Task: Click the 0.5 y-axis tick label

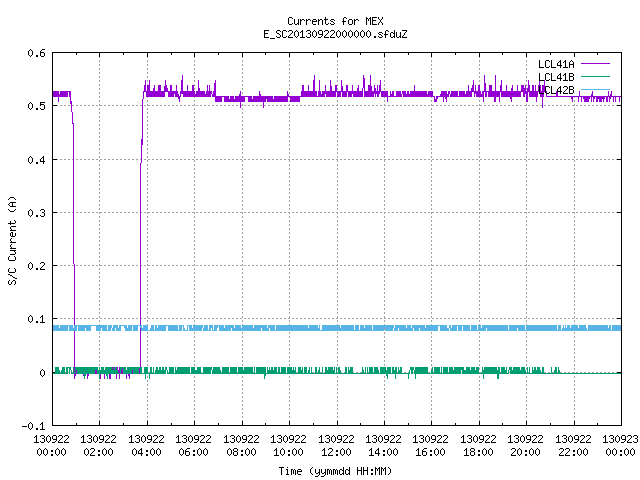Action: pos(36,106)
